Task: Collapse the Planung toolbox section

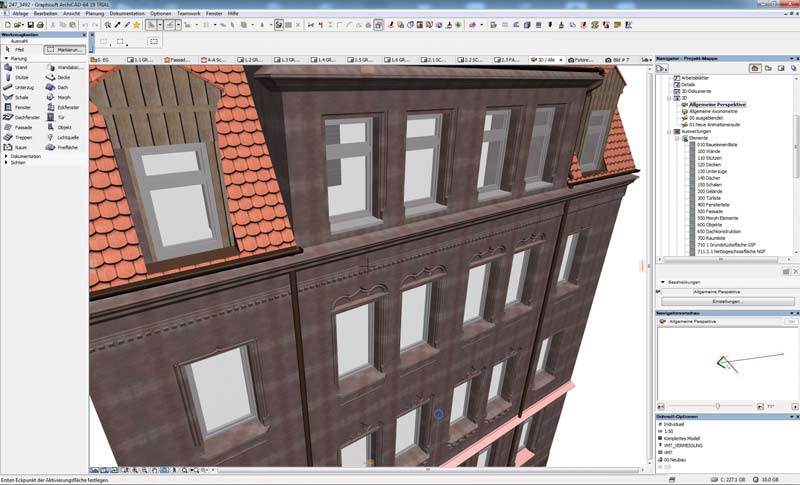Action: pos(5,59)
